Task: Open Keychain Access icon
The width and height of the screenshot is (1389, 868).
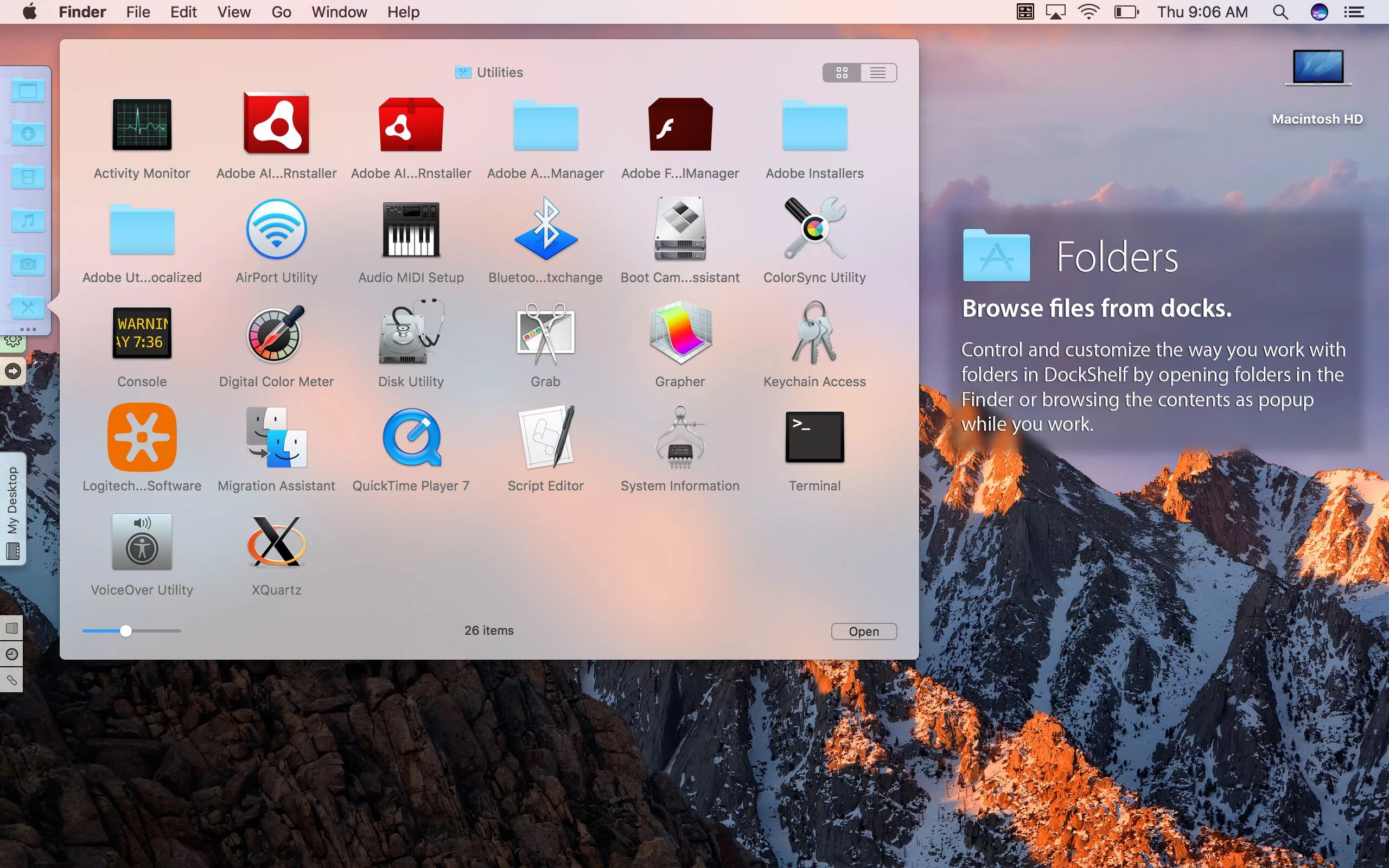Action: pos(814,333)
